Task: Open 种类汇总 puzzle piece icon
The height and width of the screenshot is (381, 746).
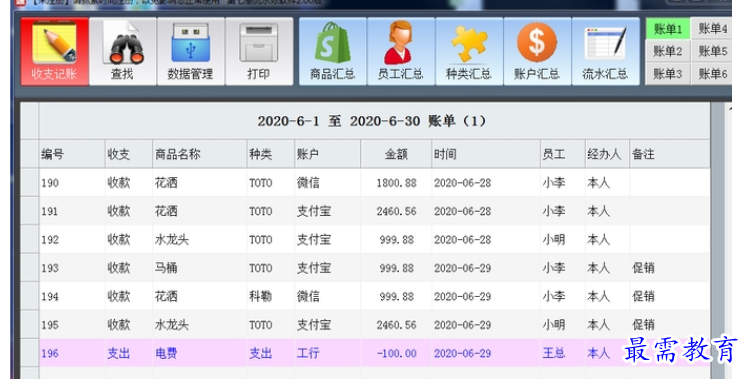Action: 469,51
